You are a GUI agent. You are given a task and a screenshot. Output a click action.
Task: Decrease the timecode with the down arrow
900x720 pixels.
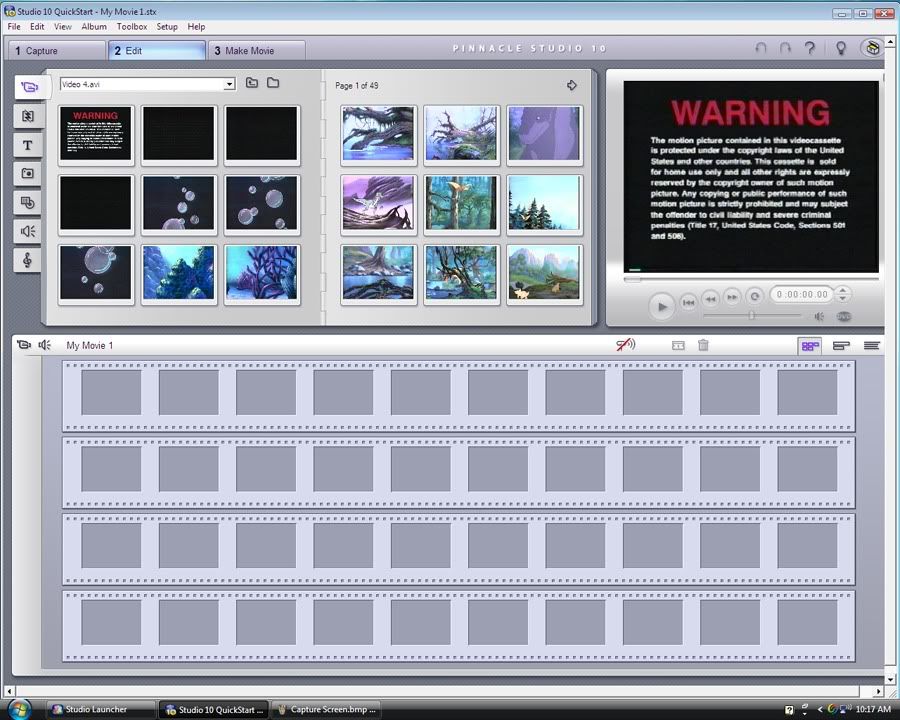tap(842, 299)
